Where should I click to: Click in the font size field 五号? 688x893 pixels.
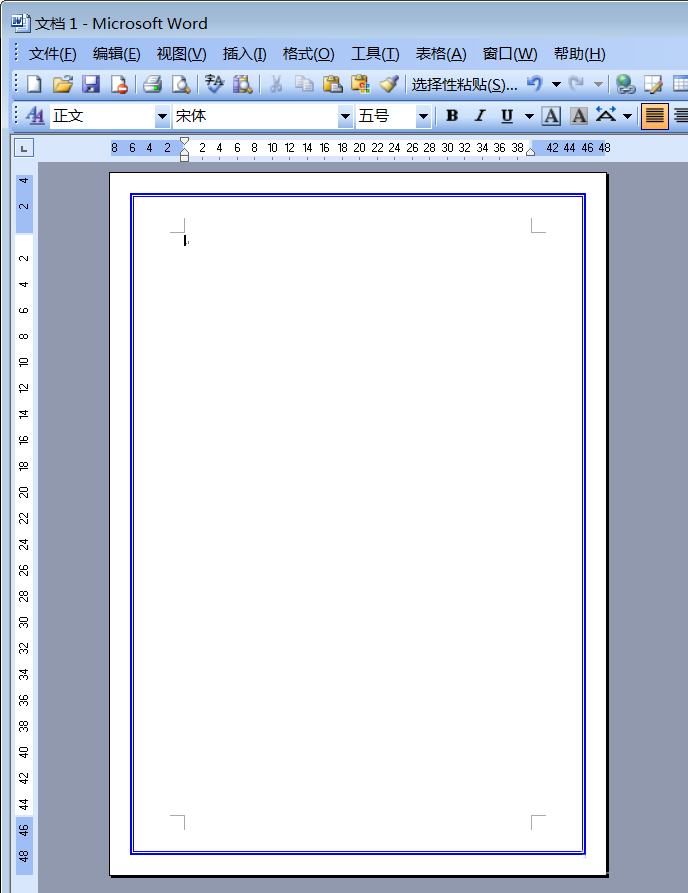386,117
